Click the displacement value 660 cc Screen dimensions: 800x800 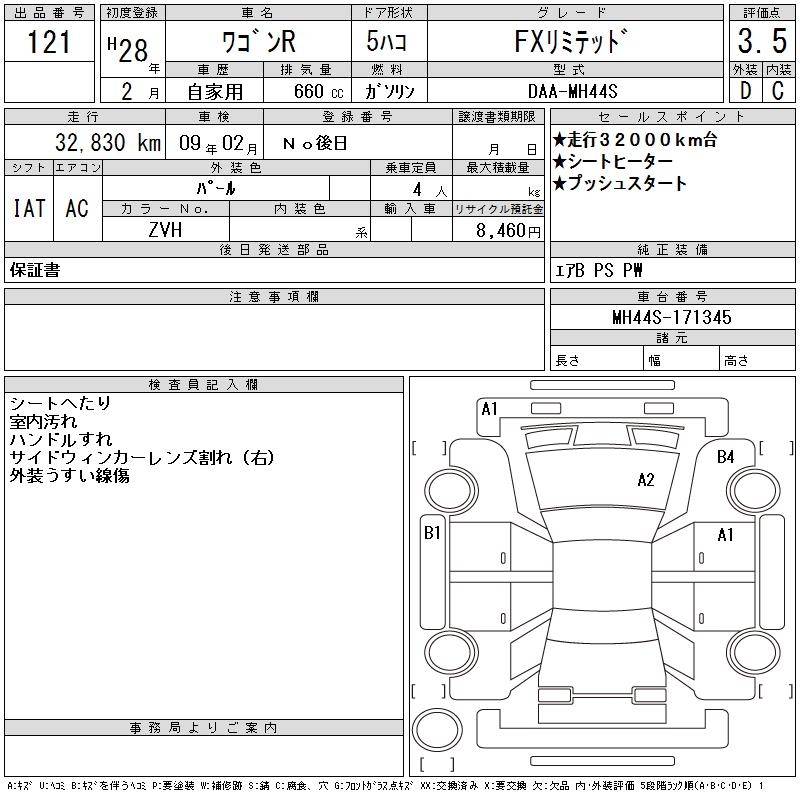point(318,91)
